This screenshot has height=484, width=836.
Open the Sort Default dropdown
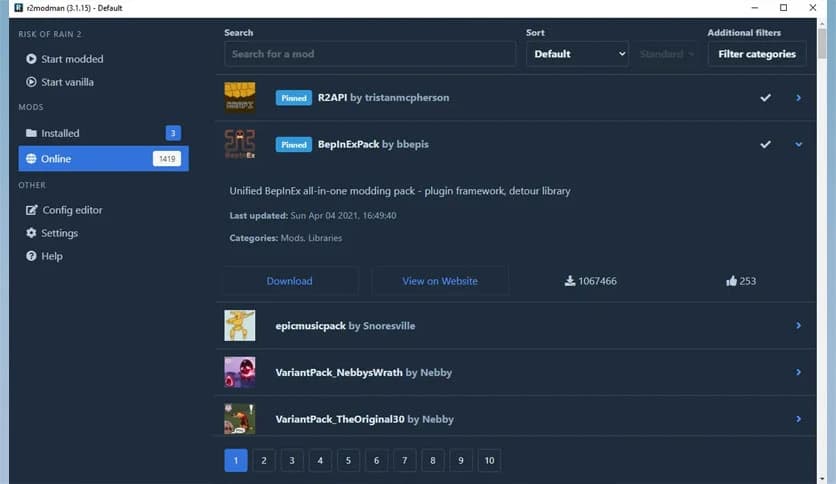[577, 54]
